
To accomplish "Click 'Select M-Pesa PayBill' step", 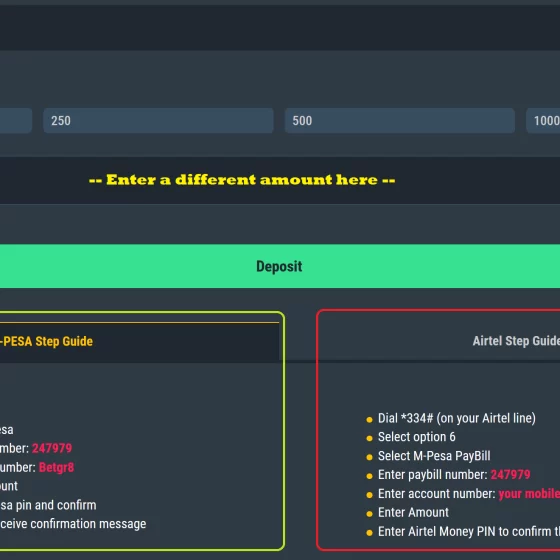I will [x=434, y=456].
